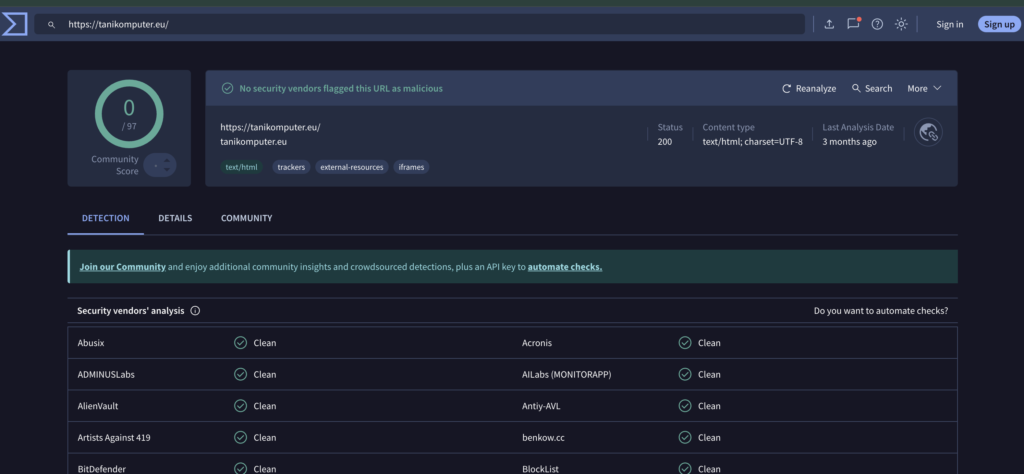Open the help question mark icon

point(877,24)
